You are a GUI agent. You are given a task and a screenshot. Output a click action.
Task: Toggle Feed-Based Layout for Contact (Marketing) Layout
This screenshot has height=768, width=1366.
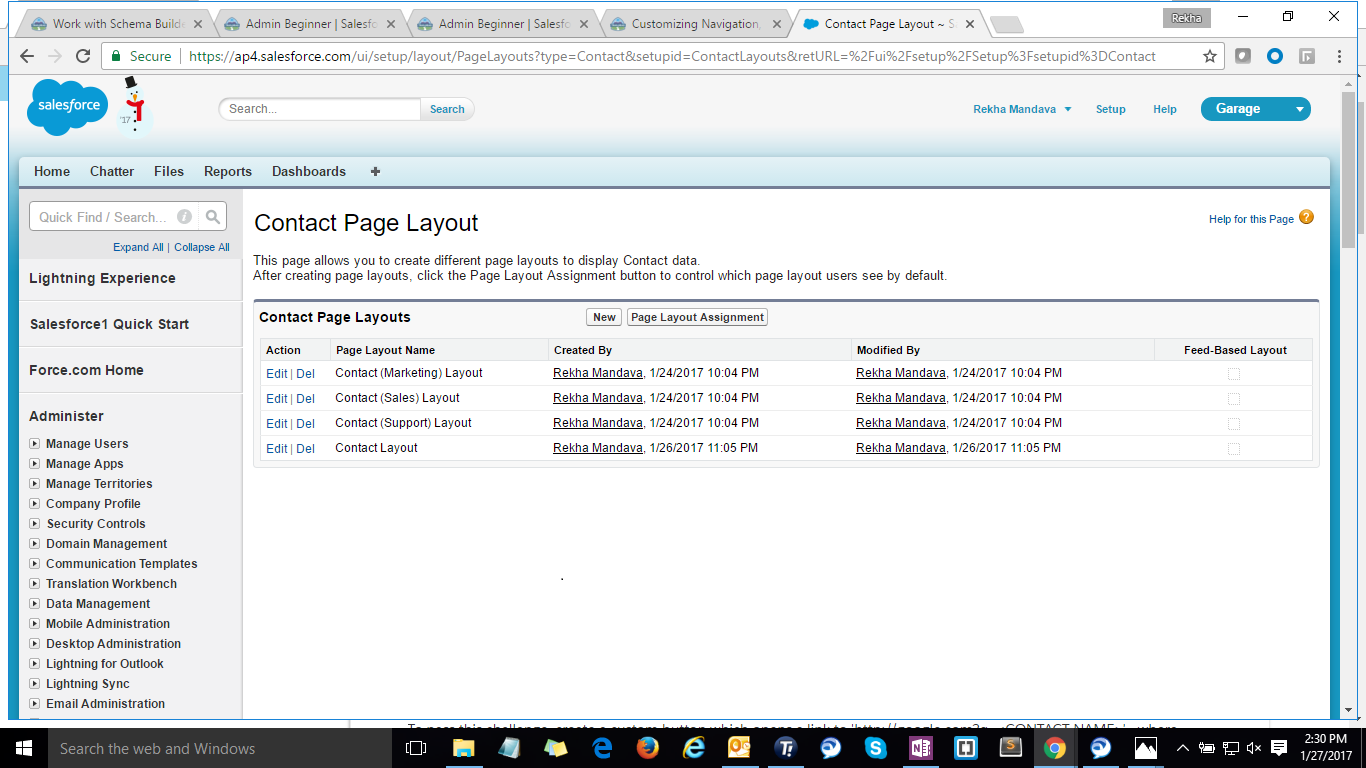1234,374
